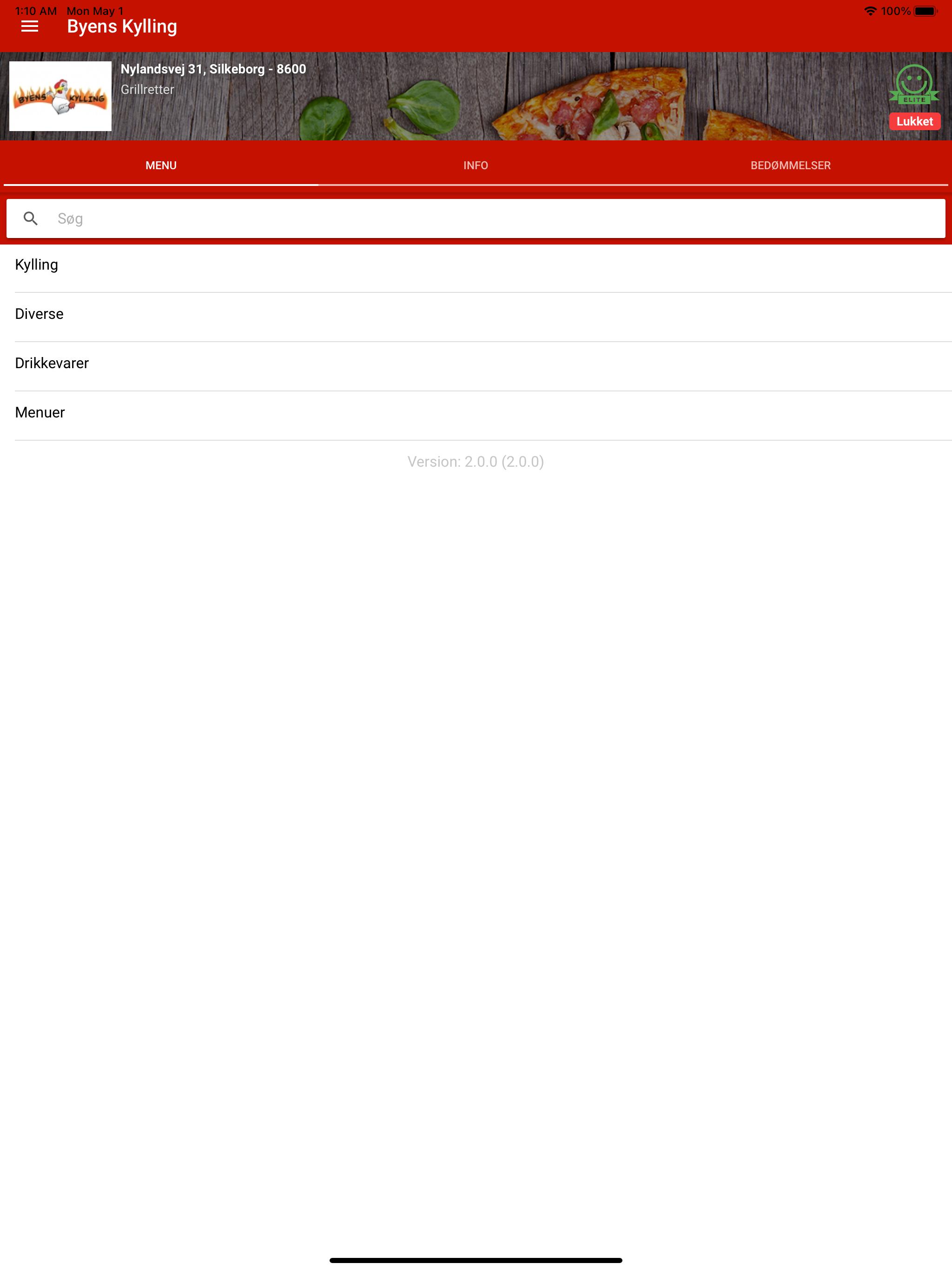Tap the Wi-Fi status icon
952x1270 pixels.
point(870,11)
